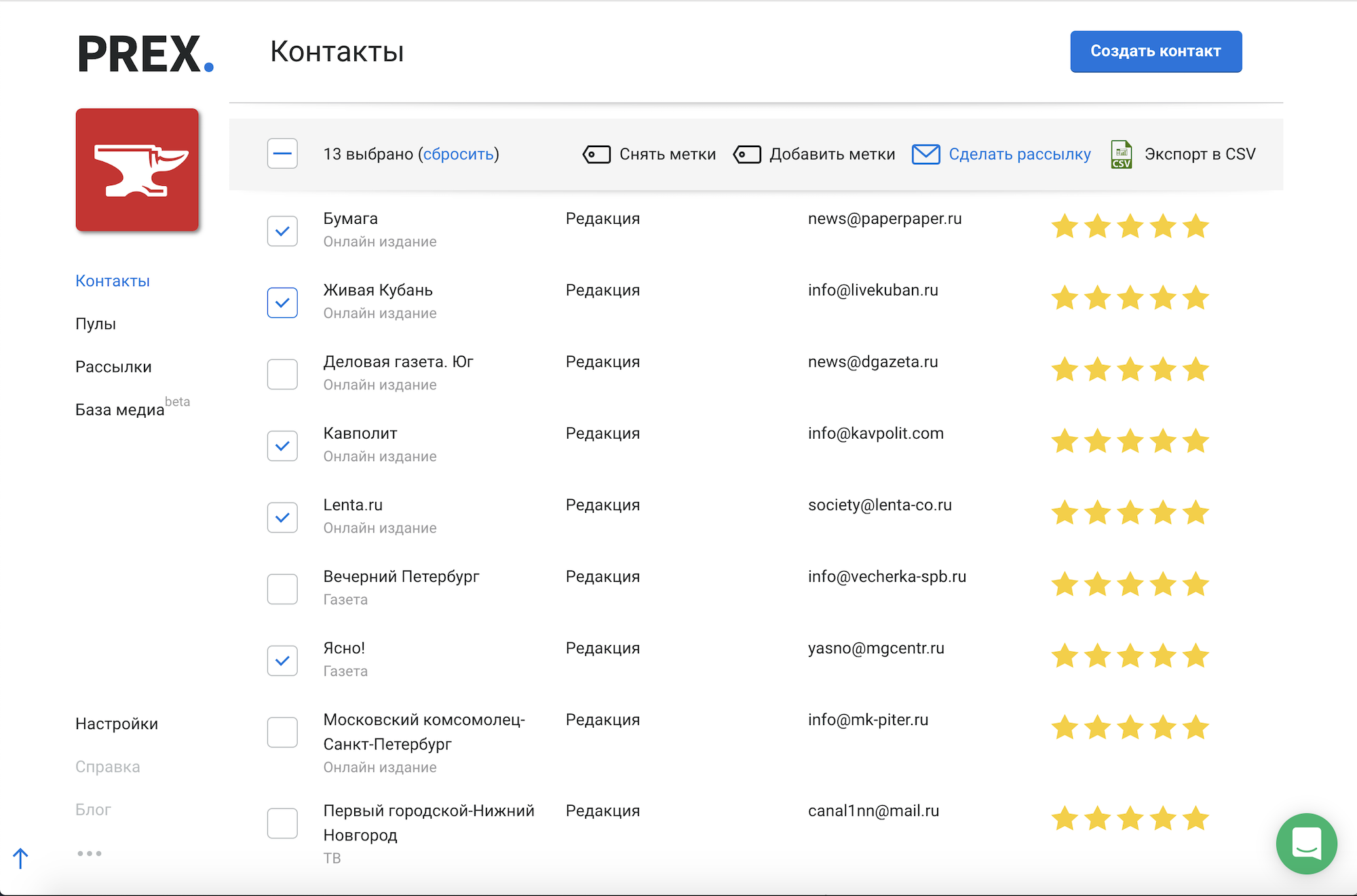Uncheck the Бумага contact checkbox
The height and width of the screenshot is (896, 1357).
click(x=282, y=231)
